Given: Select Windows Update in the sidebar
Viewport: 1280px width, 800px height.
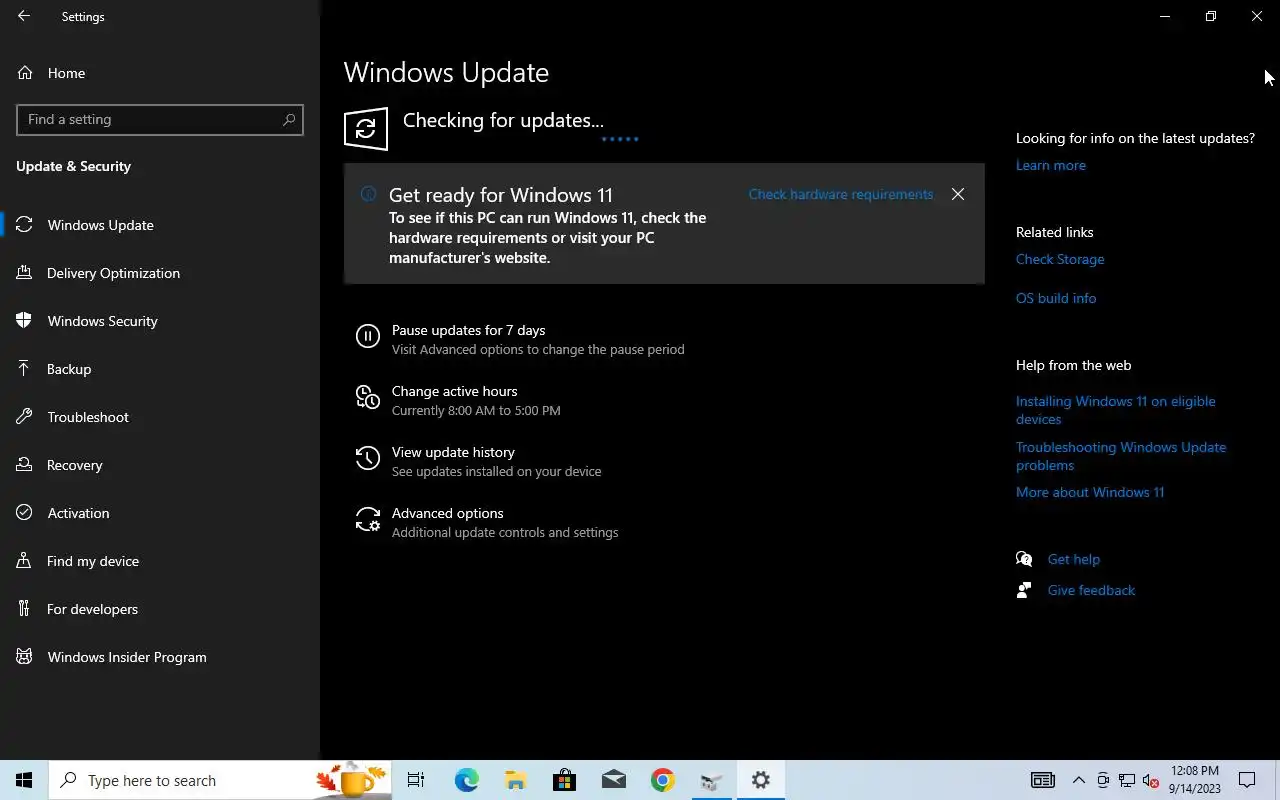Looking at the screenshot, I should 160,225.
